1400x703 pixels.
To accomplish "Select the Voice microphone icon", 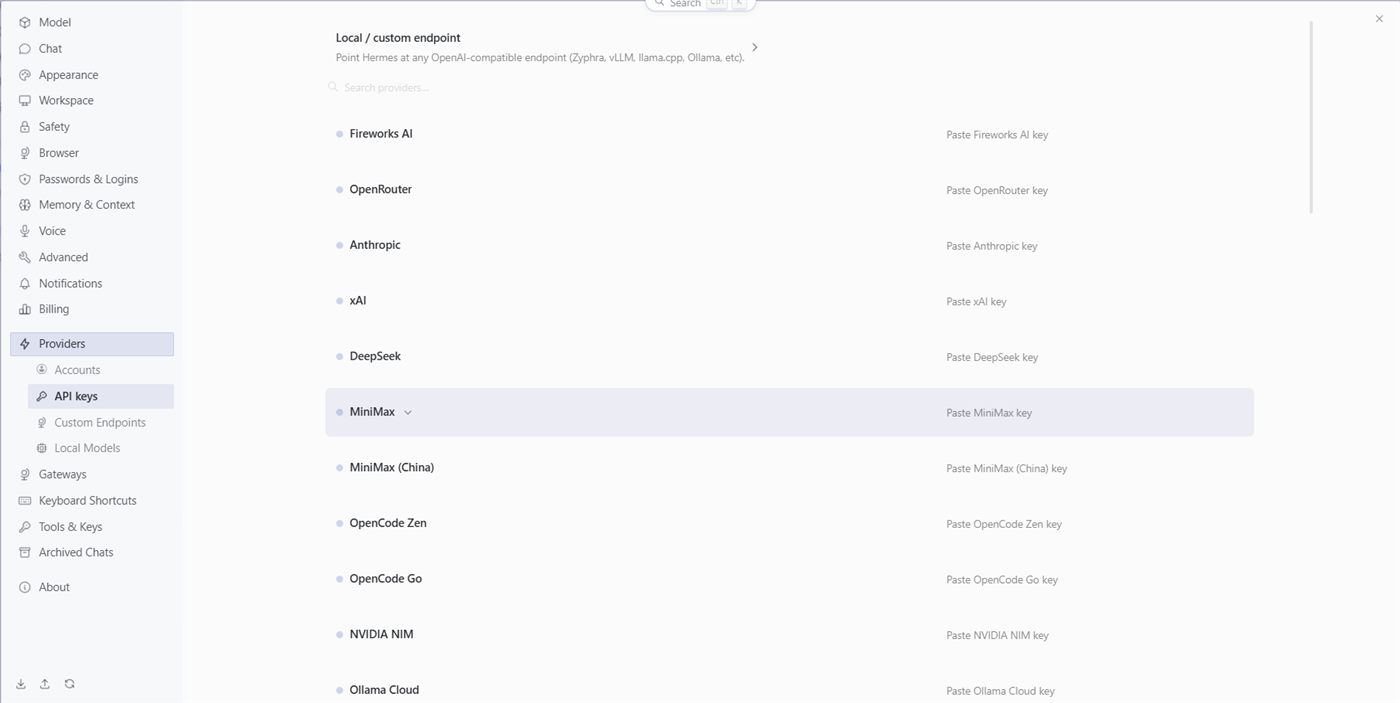I will (x=25, y=231).
